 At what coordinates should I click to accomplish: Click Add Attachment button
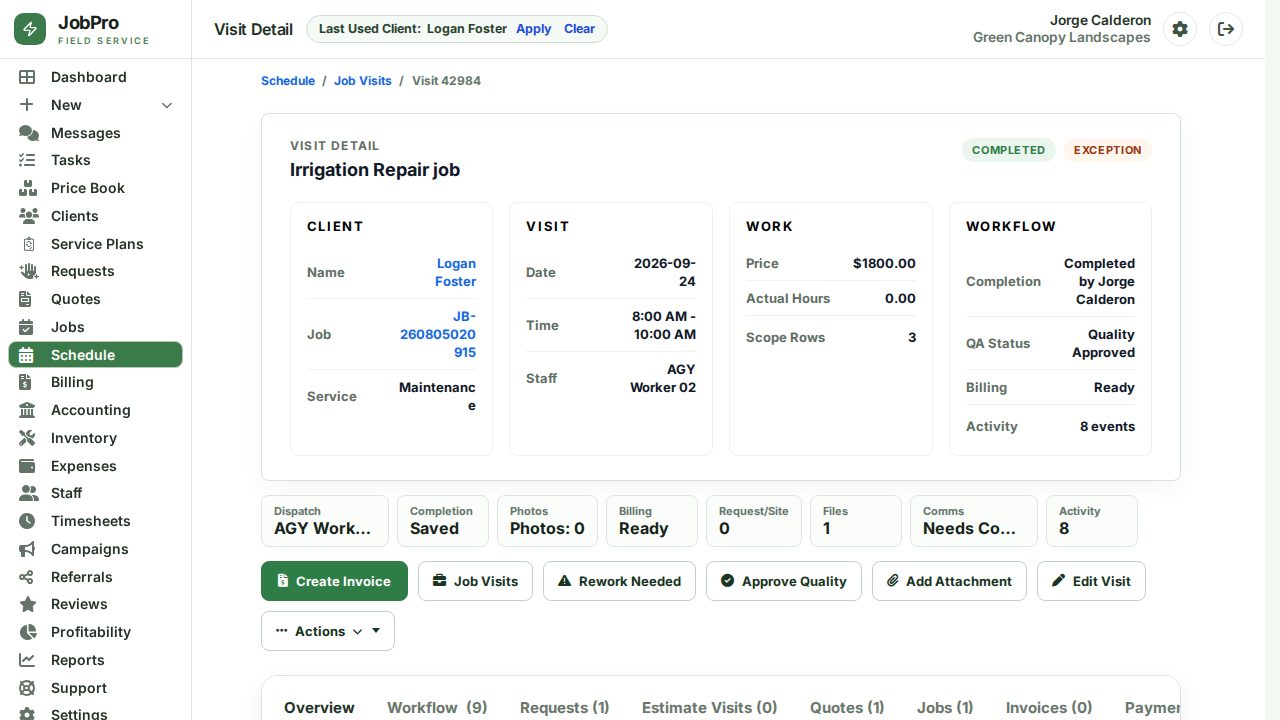pyautogui.click(x=949, y=581)
